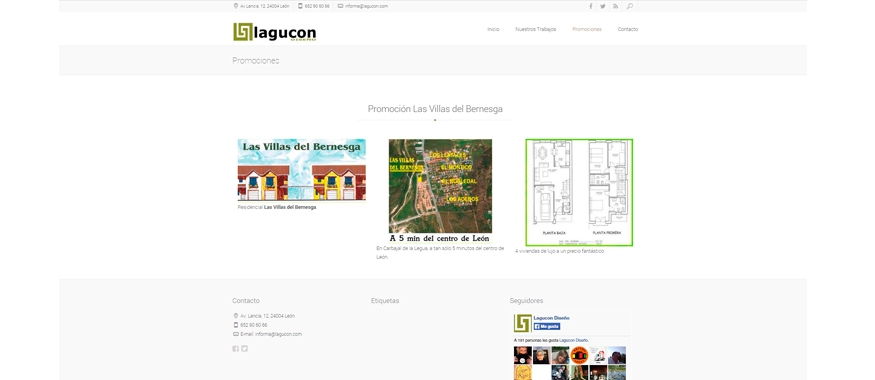Select Promociones menu item
Viewport: 875px width, 380px height.
[x=587, y=29]
